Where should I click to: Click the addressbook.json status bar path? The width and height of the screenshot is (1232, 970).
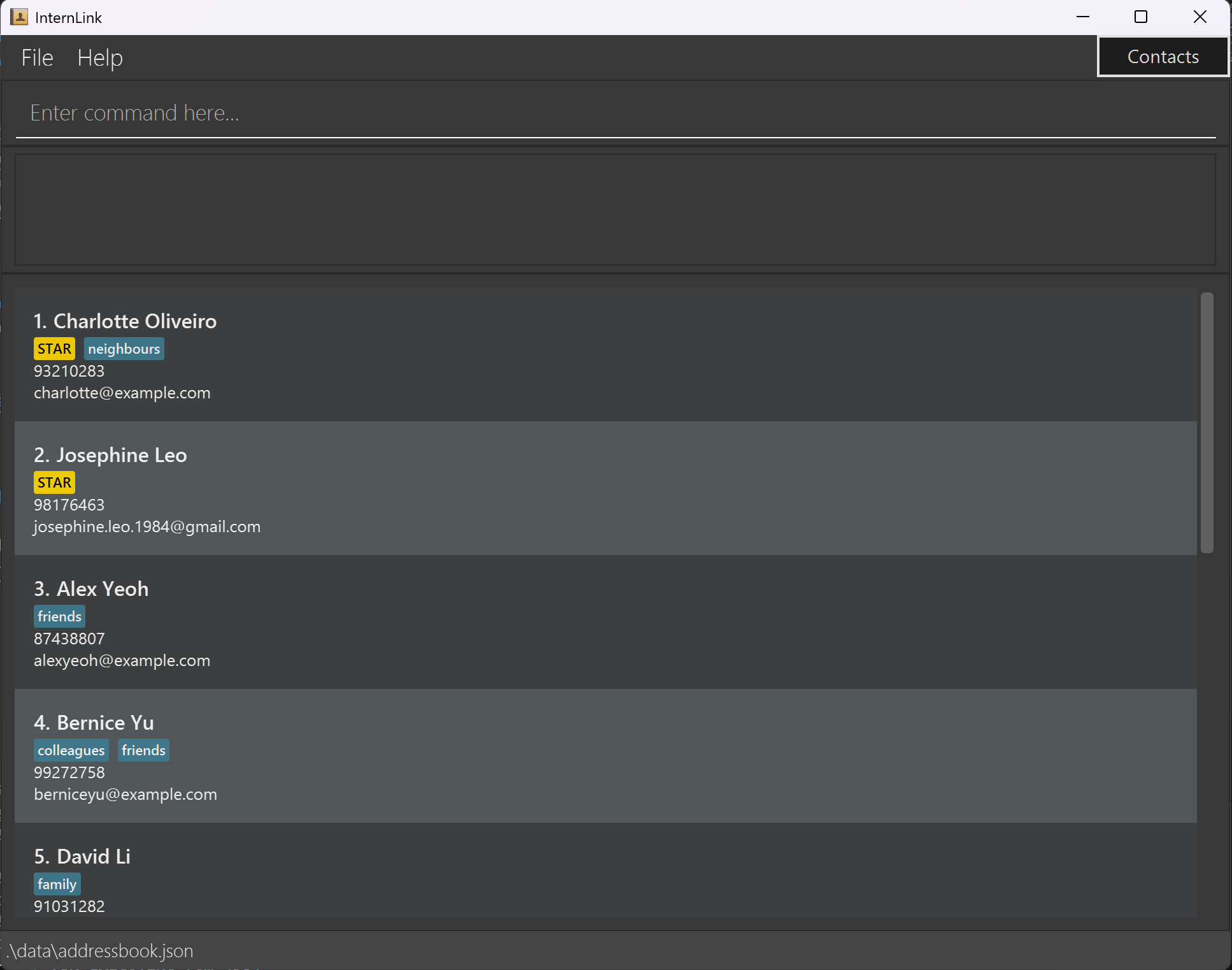100,951
